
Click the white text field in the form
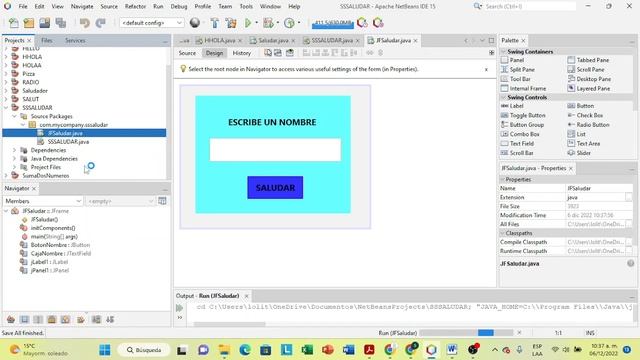275,150
